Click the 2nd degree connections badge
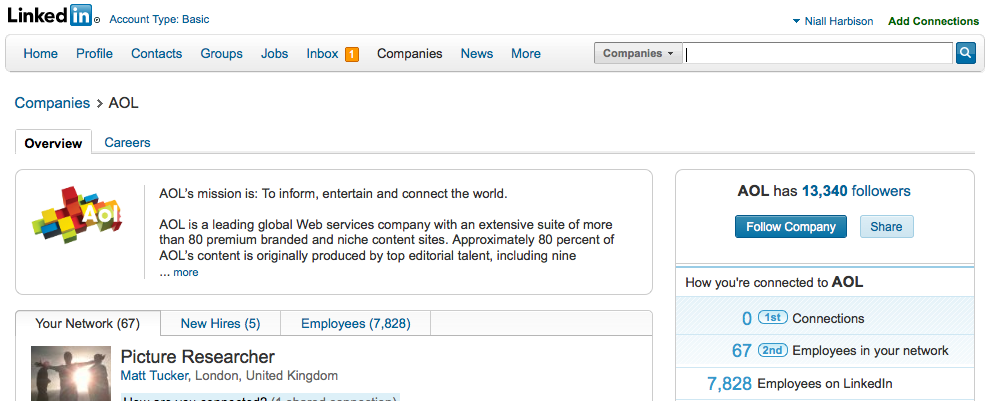Image resolution: width=994 pixels, height=401 pixels. click(x=773, y=350)
